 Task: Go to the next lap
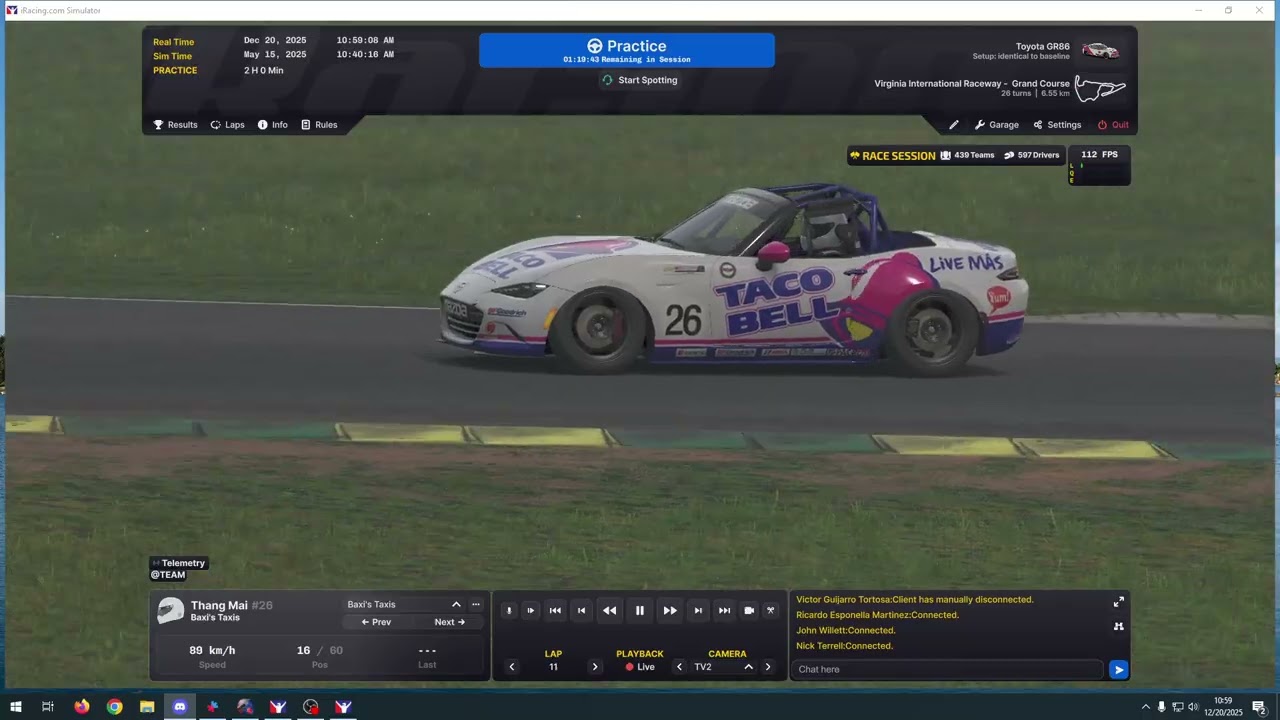[595, 667]
